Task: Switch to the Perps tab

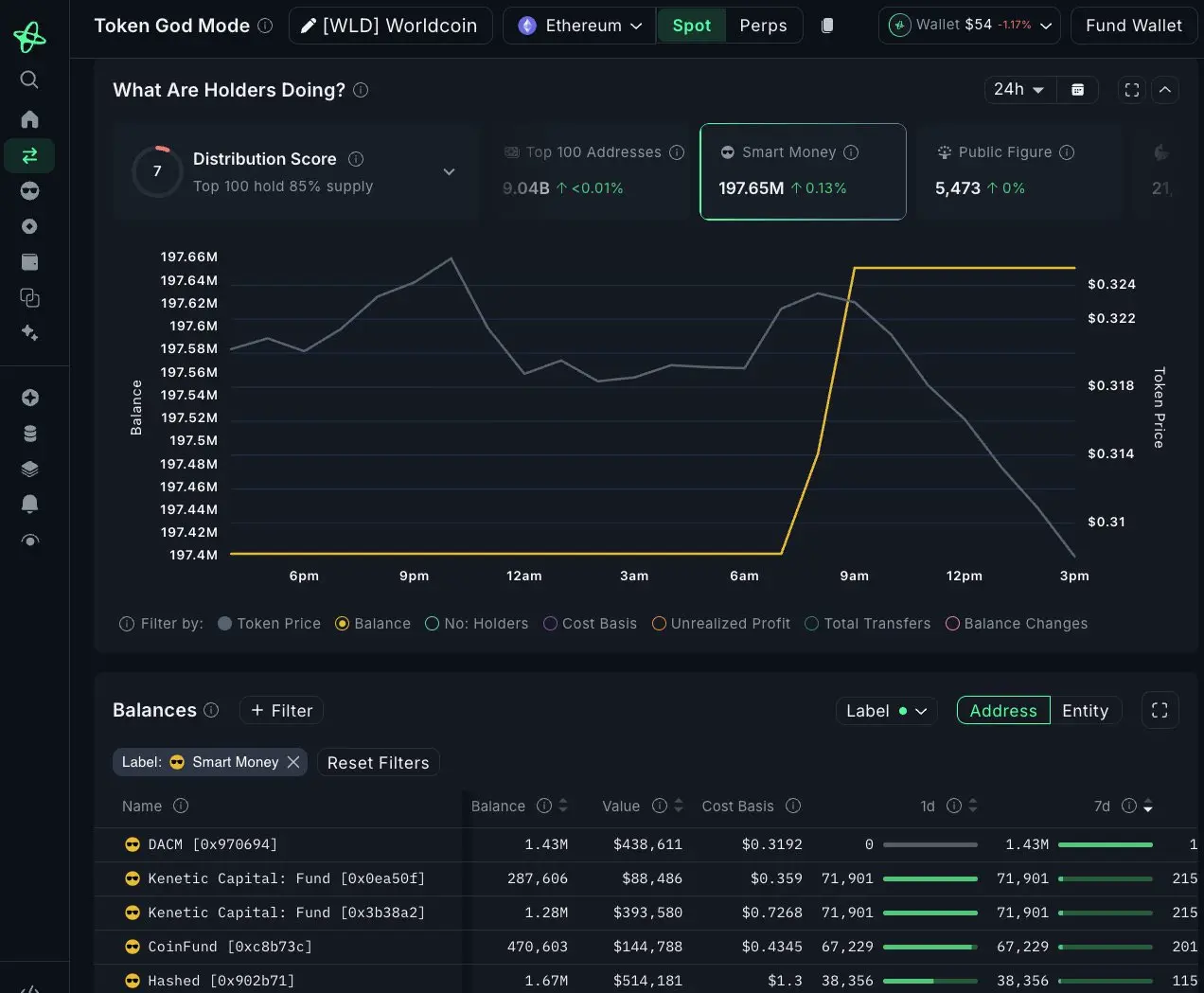Action: pyautogui.click(x=763, y=26)
